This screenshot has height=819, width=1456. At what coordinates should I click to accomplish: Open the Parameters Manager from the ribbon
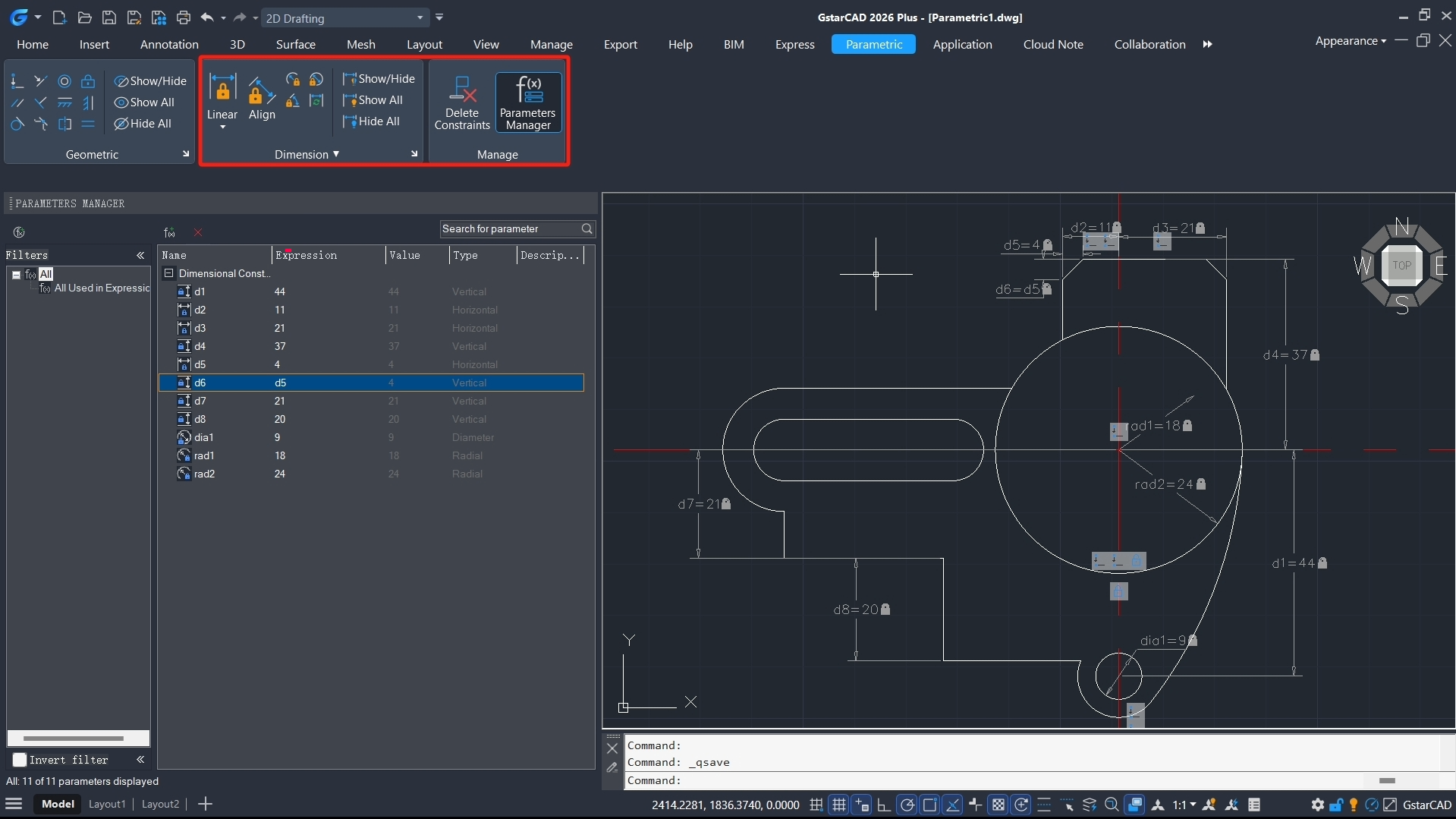point(528,102)
